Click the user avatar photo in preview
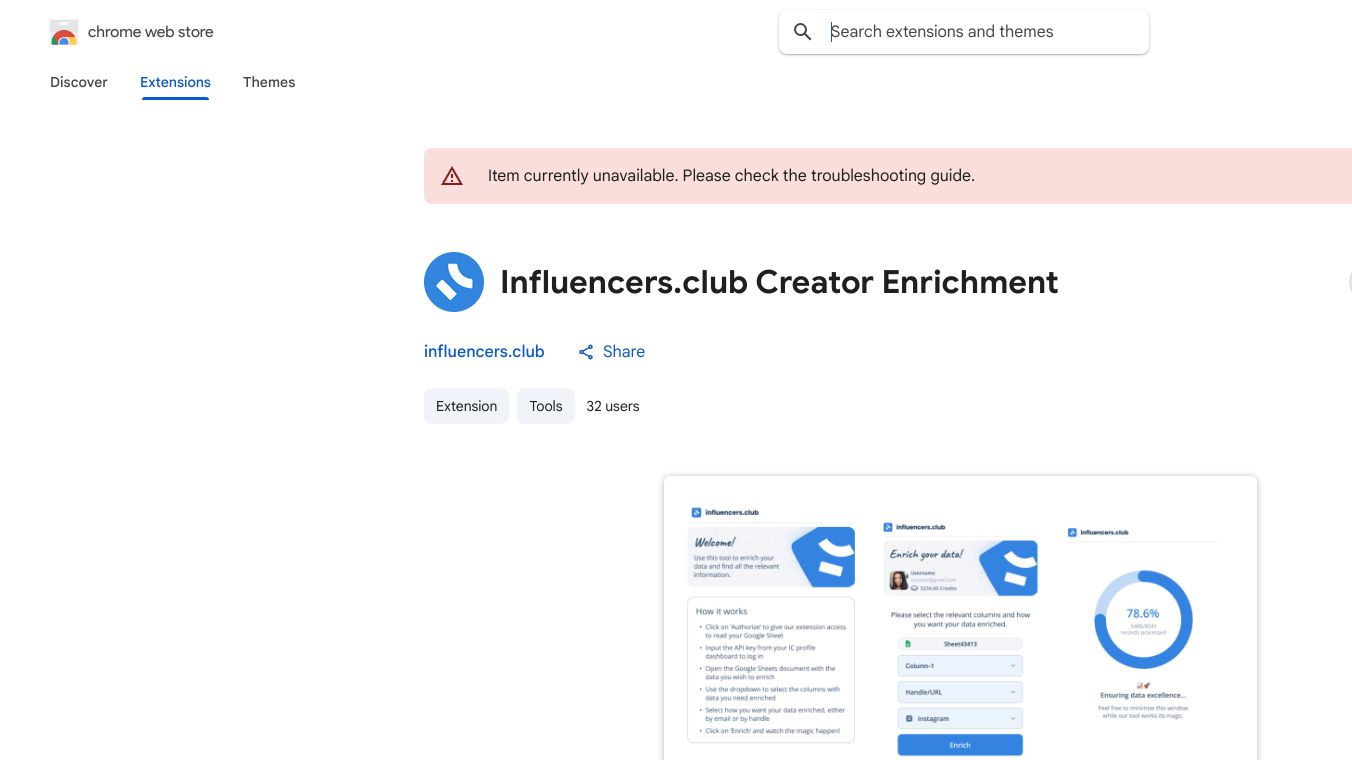 tap(899, 580)
